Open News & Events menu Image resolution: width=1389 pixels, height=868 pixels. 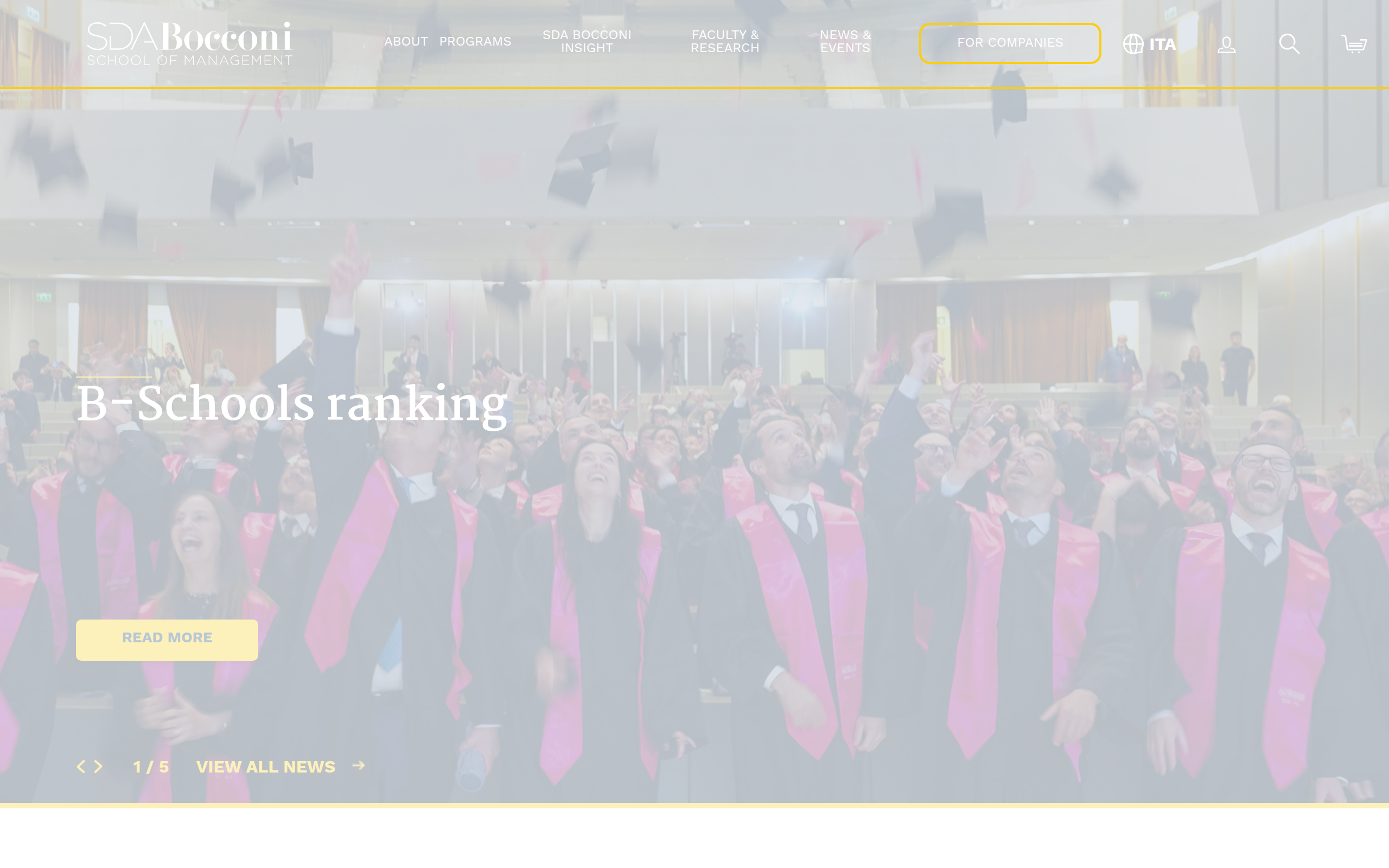pos(845,41)
